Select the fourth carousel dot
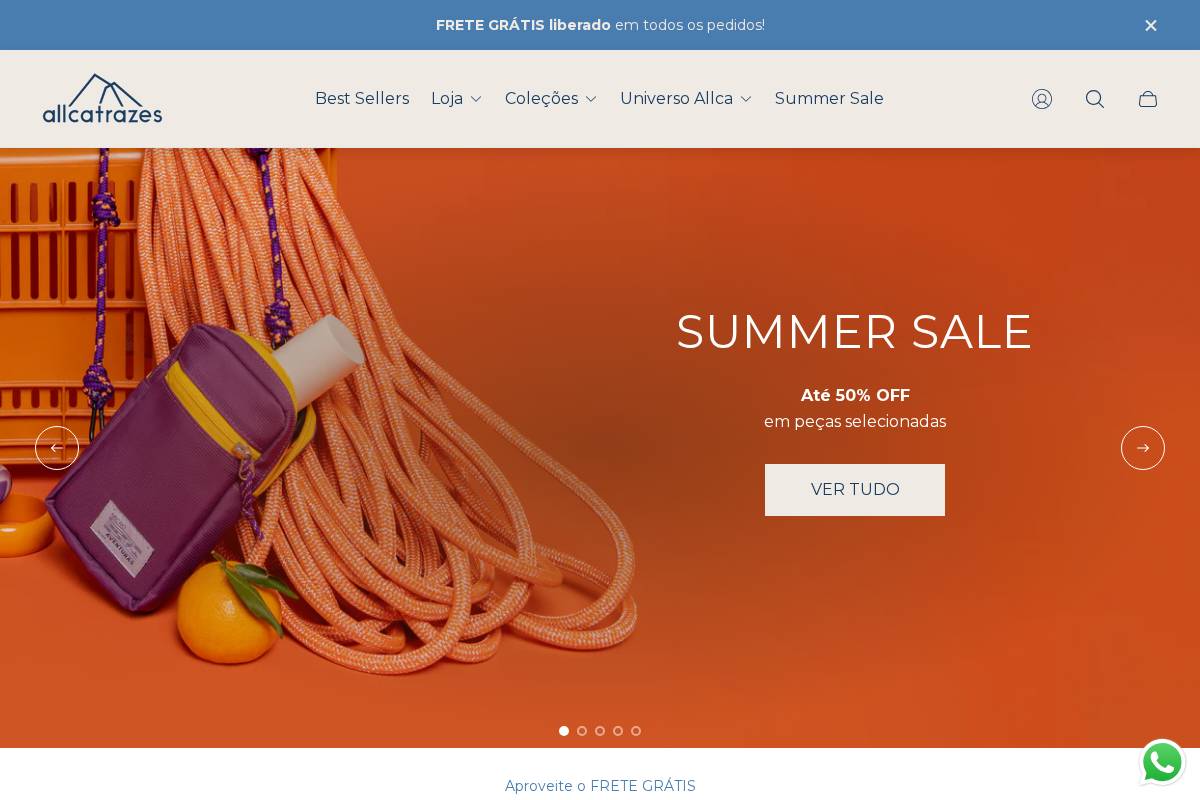This screenshot has height=800, width=1200. (x=618, y=731)
